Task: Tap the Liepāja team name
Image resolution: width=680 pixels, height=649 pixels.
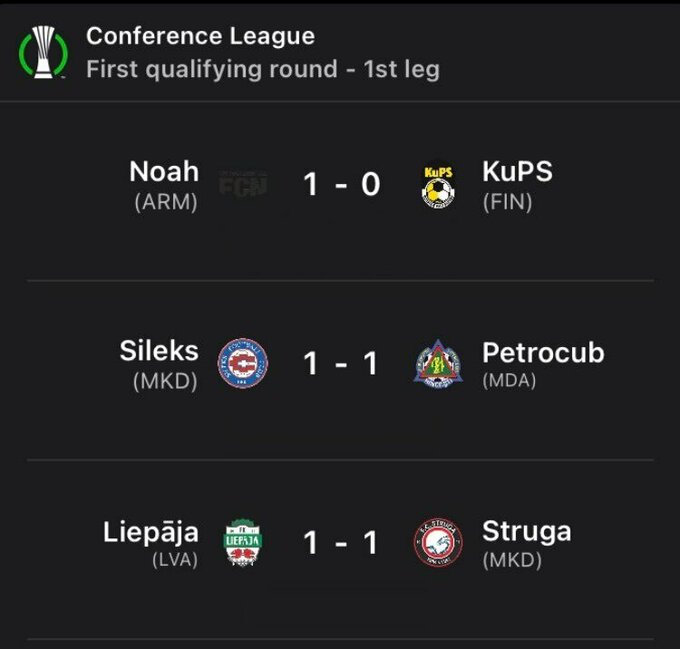Action: click(151, 531)
